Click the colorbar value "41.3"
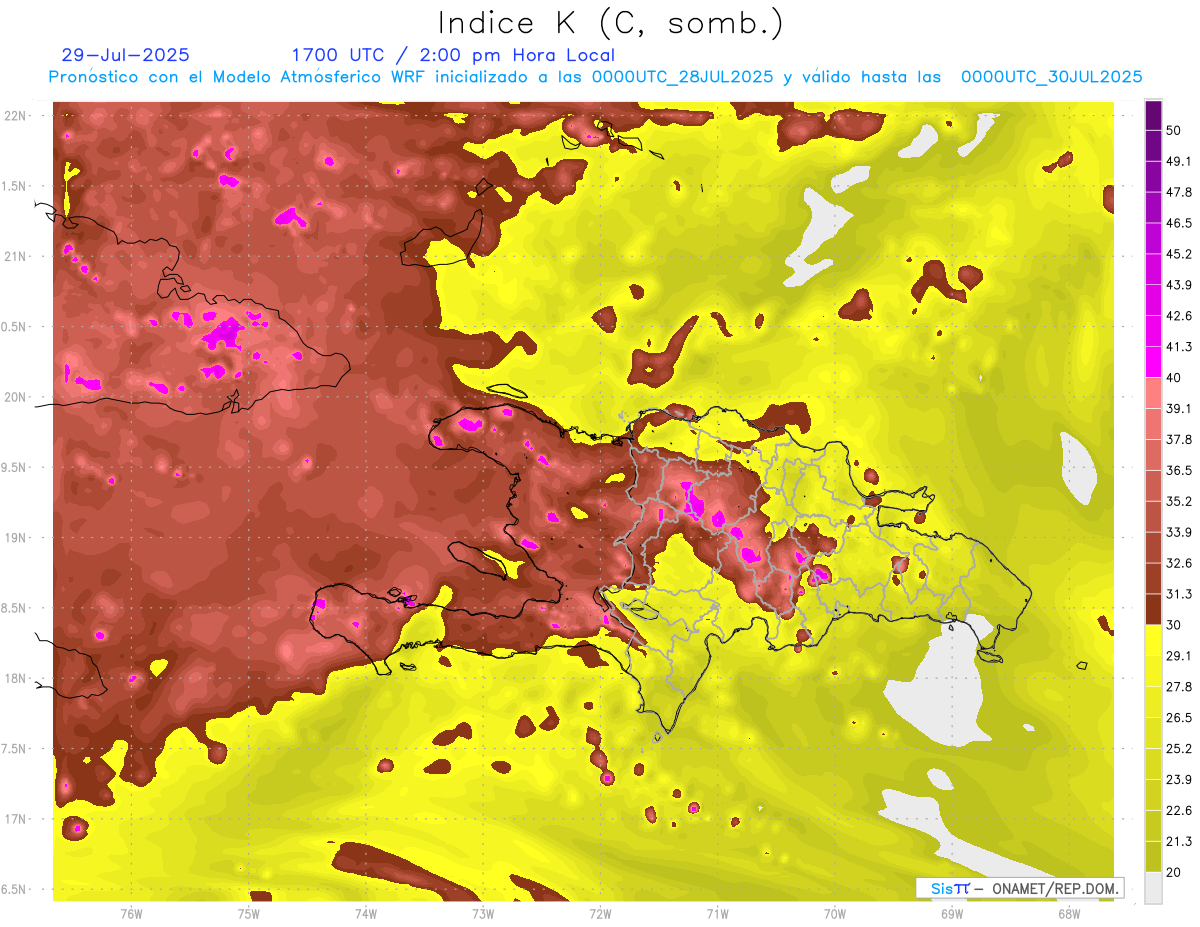 1179,347
